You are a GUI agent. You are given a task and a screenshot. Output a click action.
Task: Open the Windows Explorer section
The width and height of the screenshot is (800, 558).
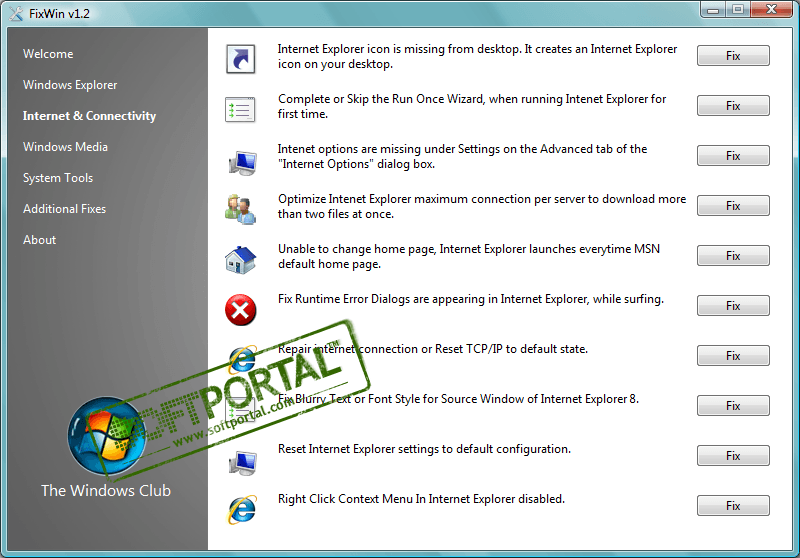tap(70, 85)
